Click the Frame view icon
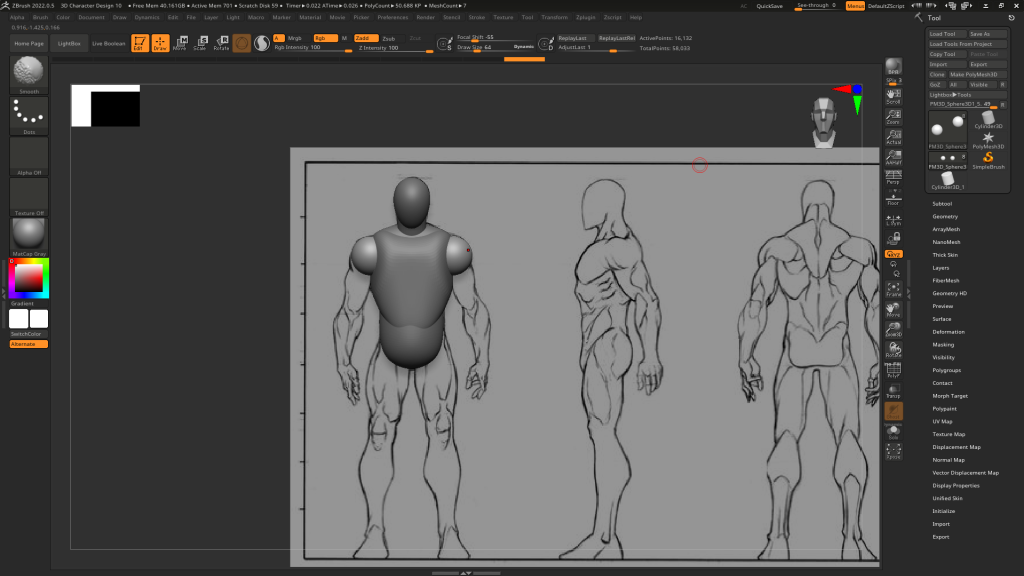The width and height of the screenshot is (1024, 576). click(x=893, y=289)
